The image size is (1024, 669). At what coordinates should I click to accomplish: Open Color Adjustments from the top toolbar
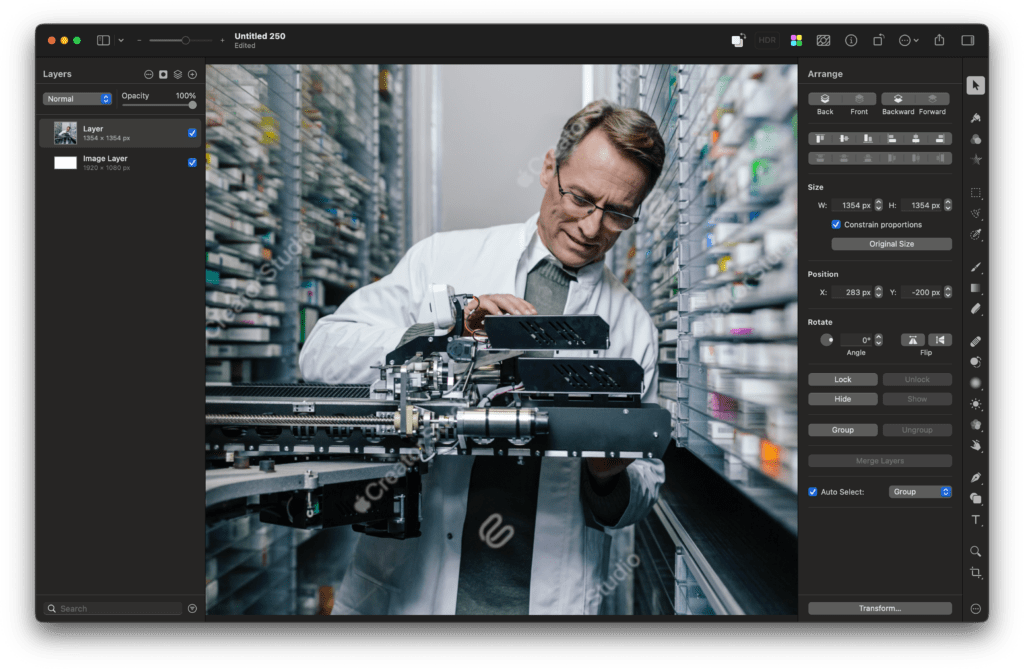click(x=796, y=40)
